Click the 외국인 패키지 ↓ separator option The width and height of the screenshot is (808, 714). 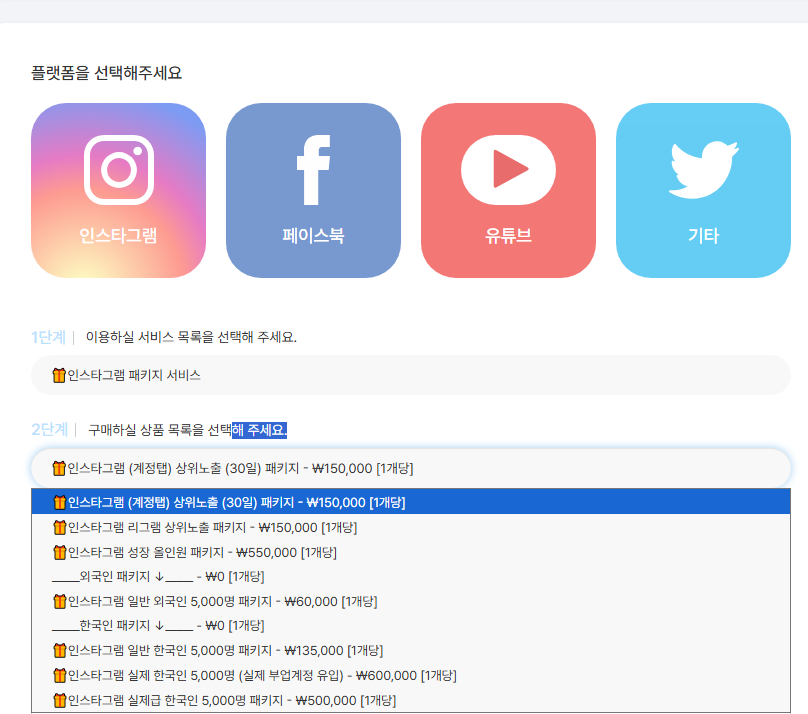pos(411,576)
